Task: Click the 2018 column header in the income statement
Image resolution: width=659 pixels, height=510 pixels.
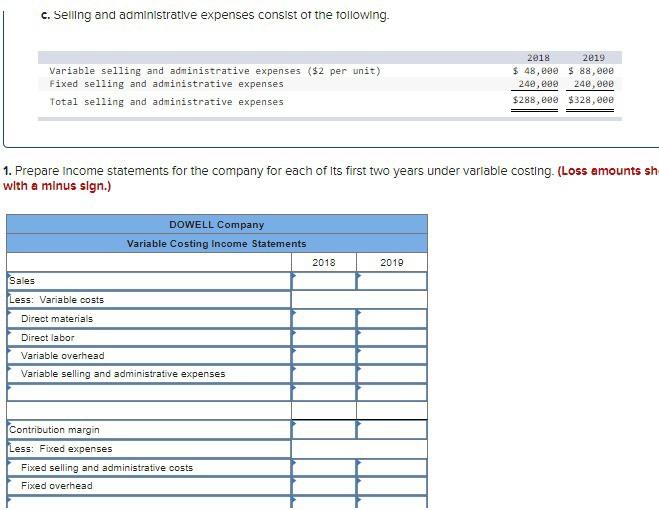Action: pos(324,262)
